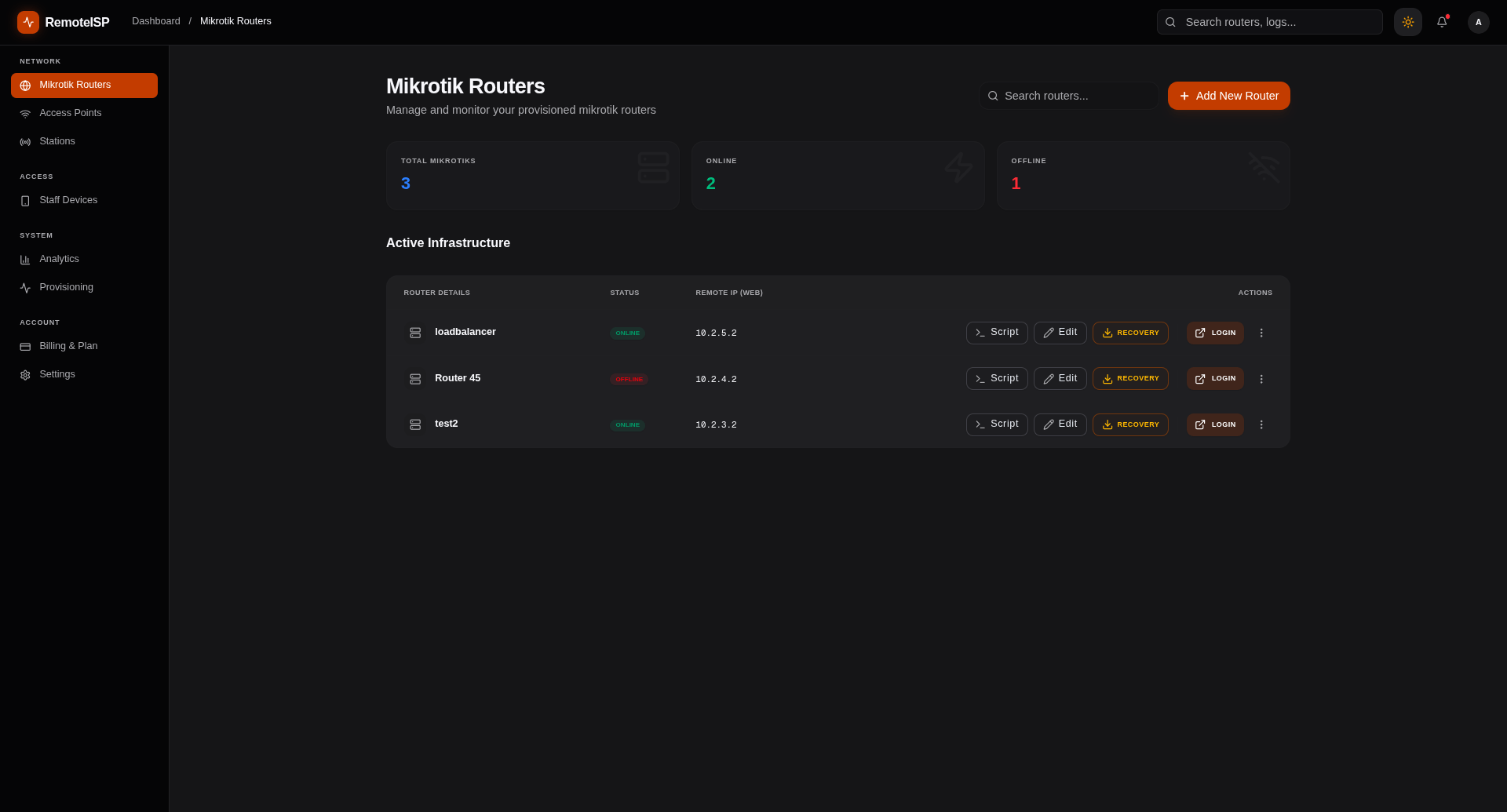Open Script for test2
This screenshot has height=812, width=1507.
coord(997,424)
